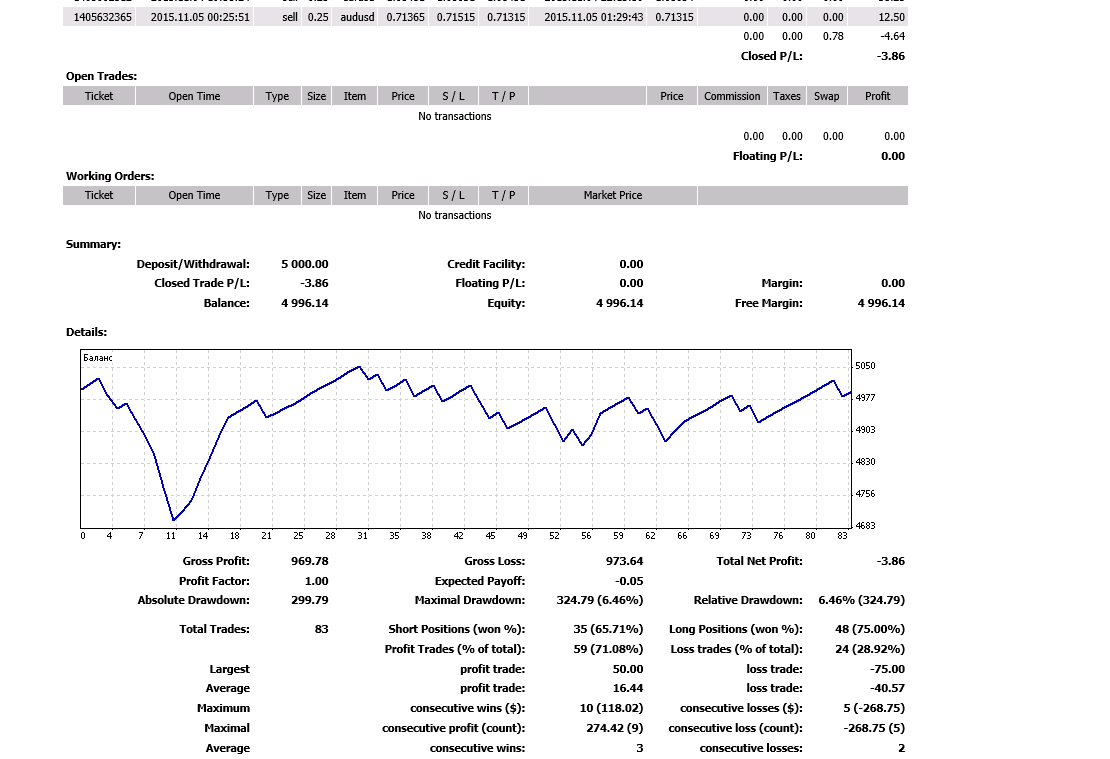Image resolution: width=1110 pixels, height=759 pixels.
Task: Click the Total Net Profit label
Action: [760, 561]
